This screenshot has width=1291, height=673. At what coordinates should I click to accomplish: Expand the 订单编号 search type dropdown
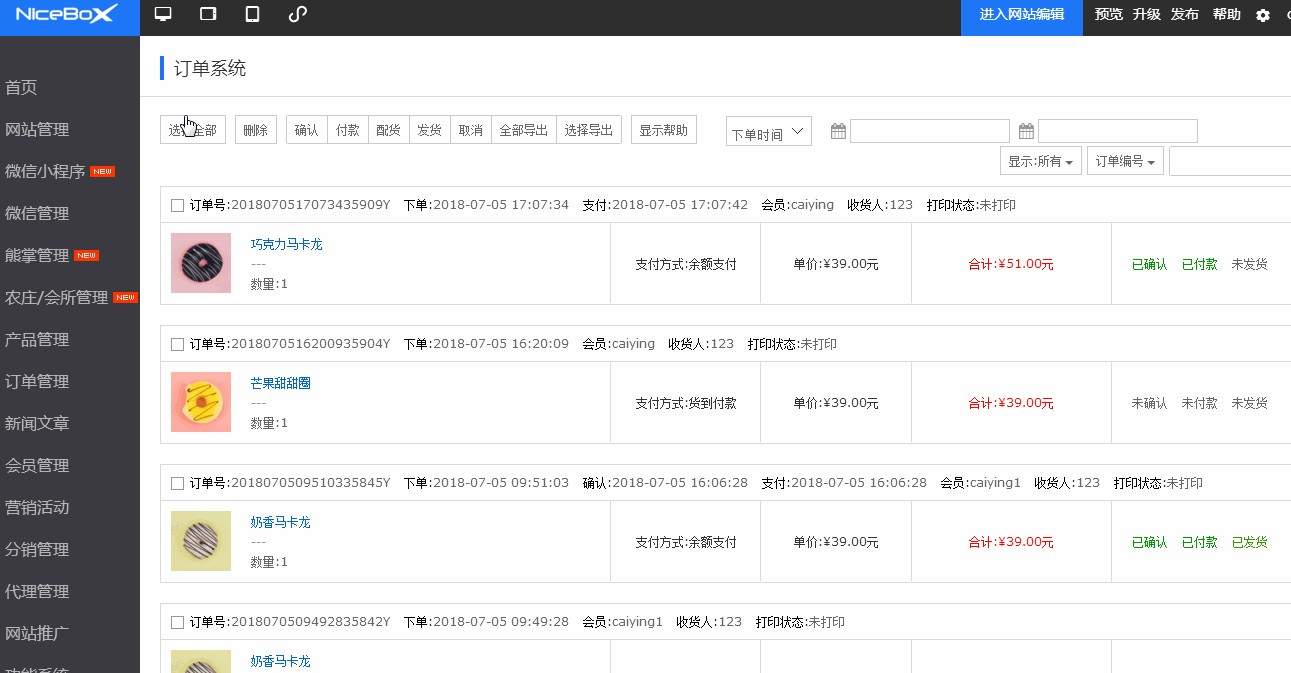[1125, 161]
